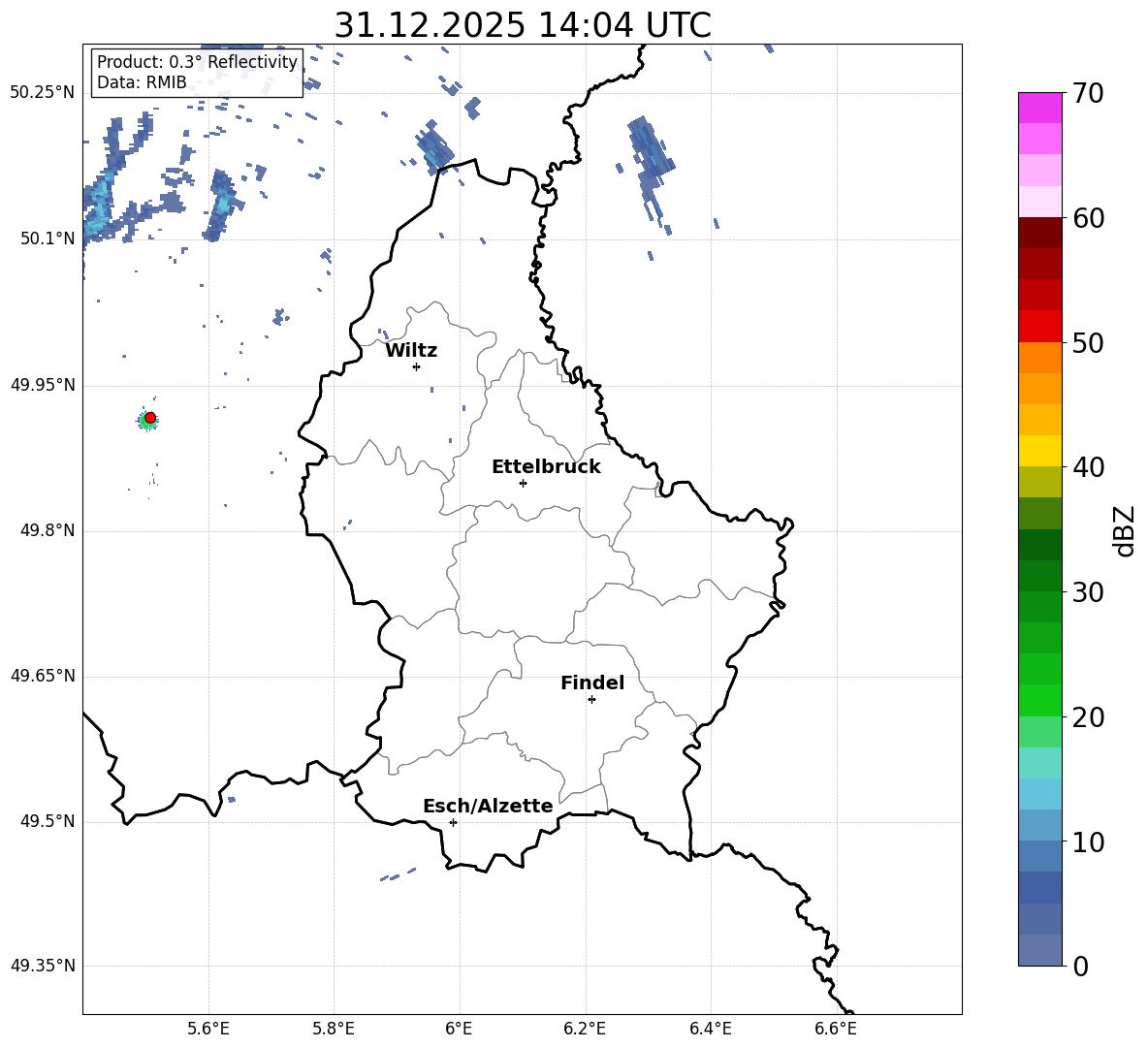Viewport: 1148px width, 1048px height.
Task: Click the 6.6°E longitude label
Action: click(x=836, y=1029)
